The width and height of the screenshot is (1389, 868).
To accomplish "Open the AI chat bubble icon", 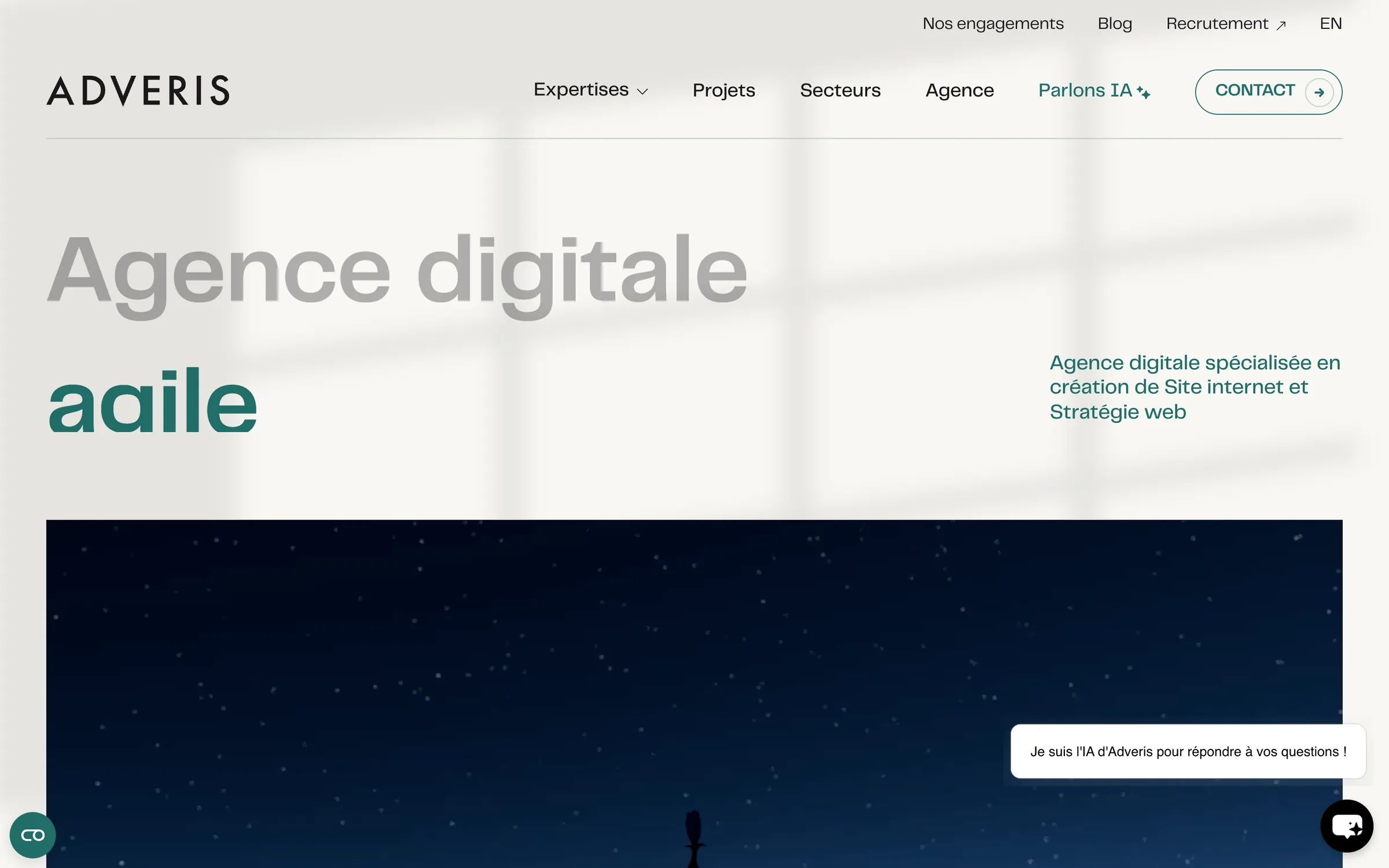I will click(1347, 826).
